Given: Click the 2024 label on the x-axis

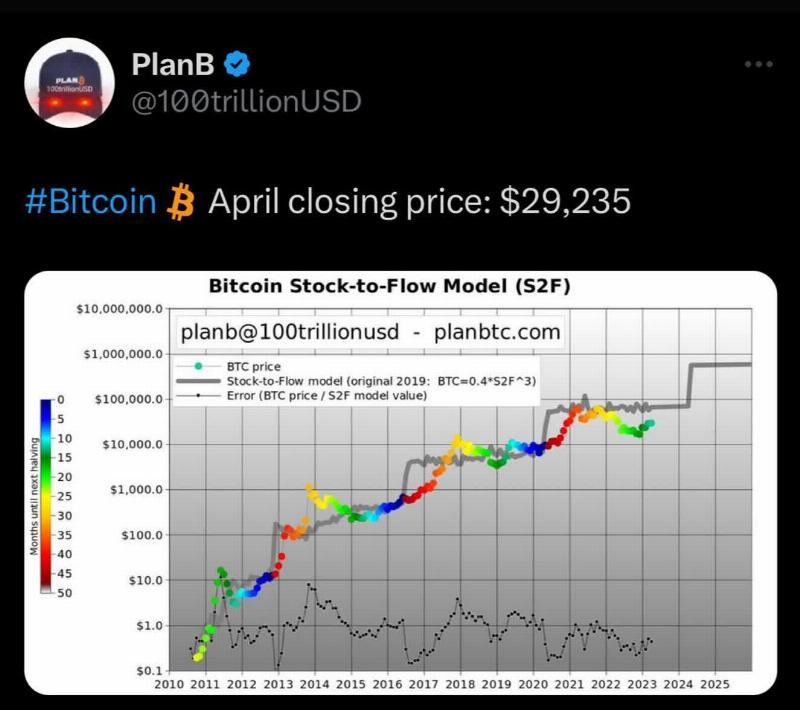Looking at the screenshot, I should (678, 684).
